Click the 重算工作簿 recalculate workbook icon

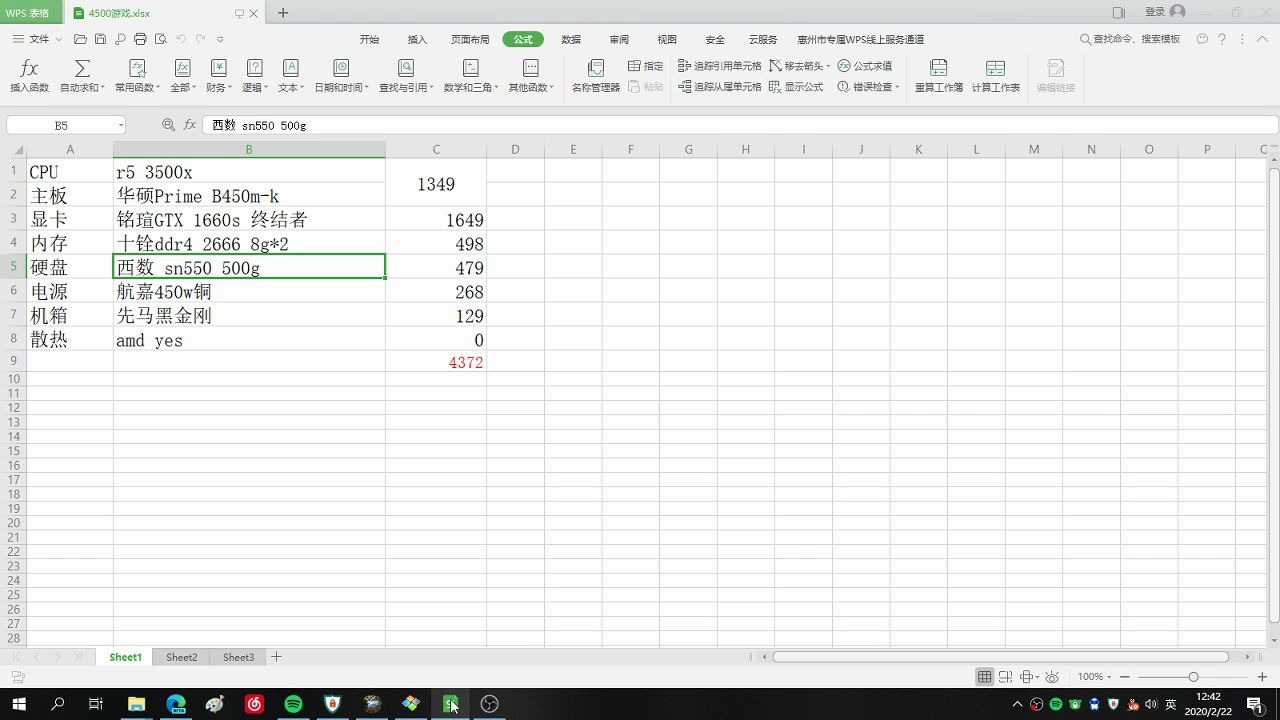938,68
